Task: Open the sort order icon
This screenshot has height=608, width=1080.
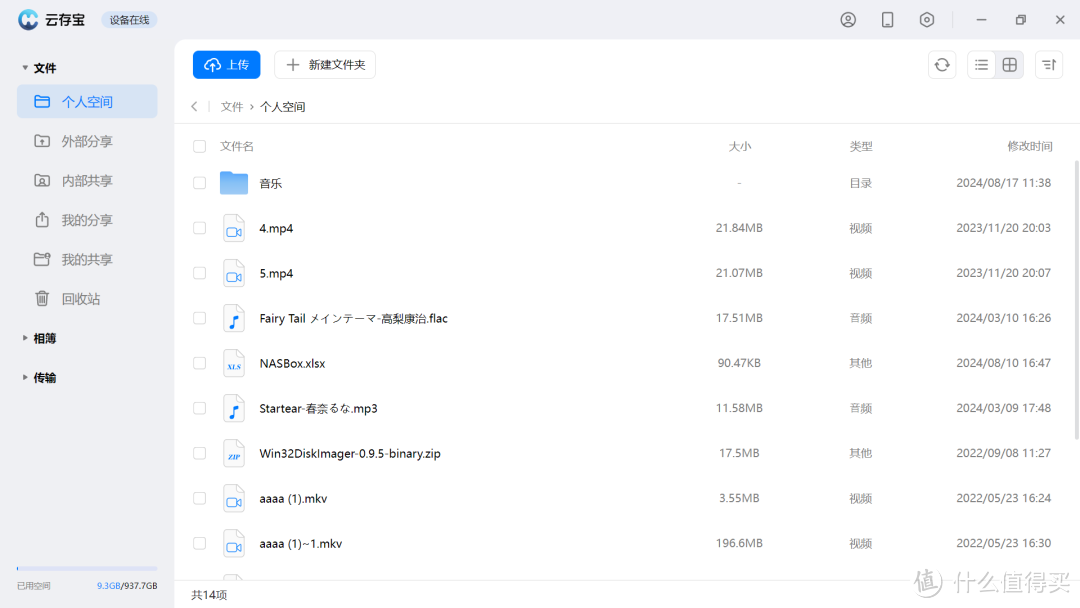Action: point(1048,64)
